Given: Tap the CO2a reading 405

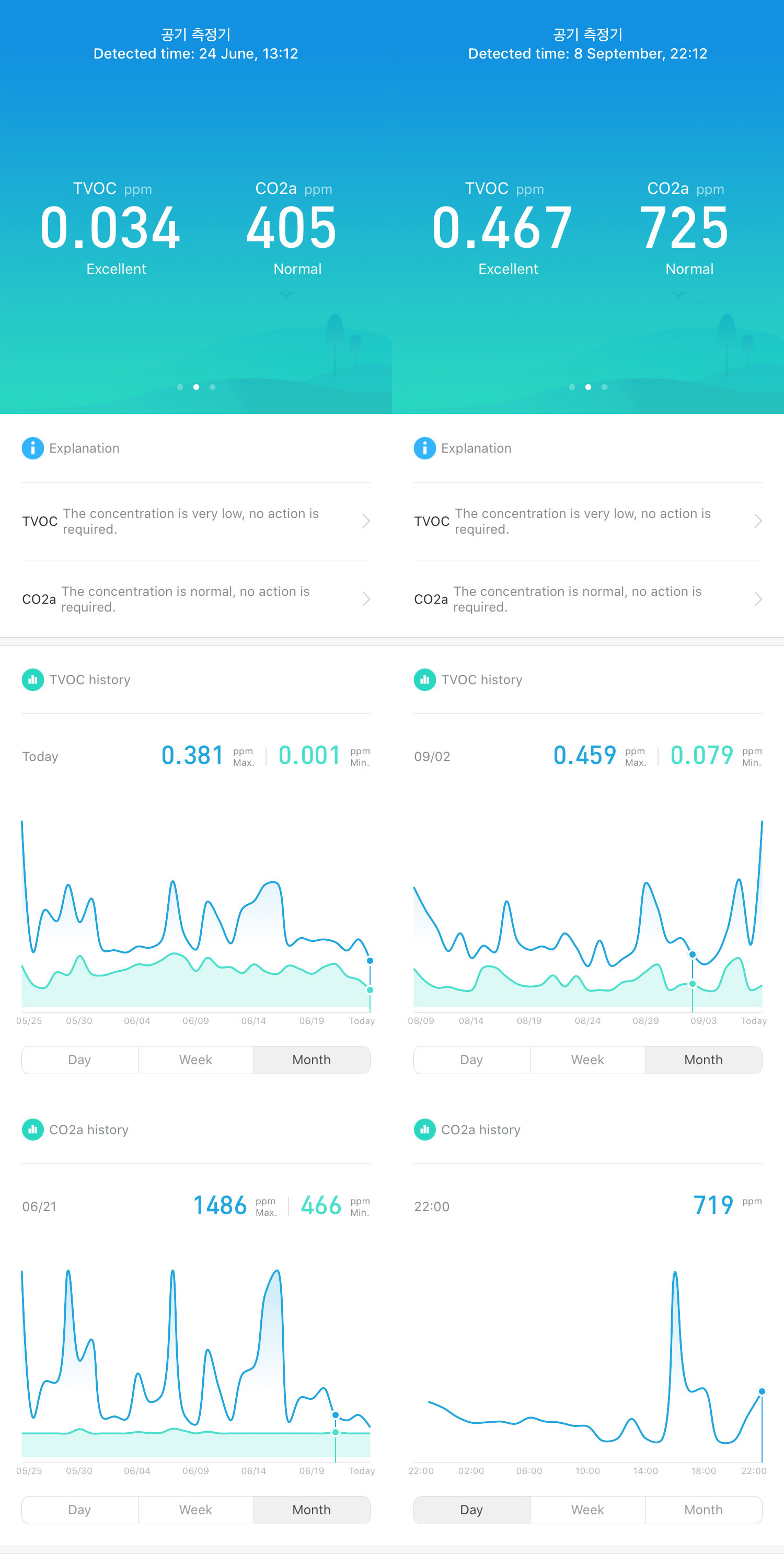Looking at the screenshot, I should click(x=291, y=228).
